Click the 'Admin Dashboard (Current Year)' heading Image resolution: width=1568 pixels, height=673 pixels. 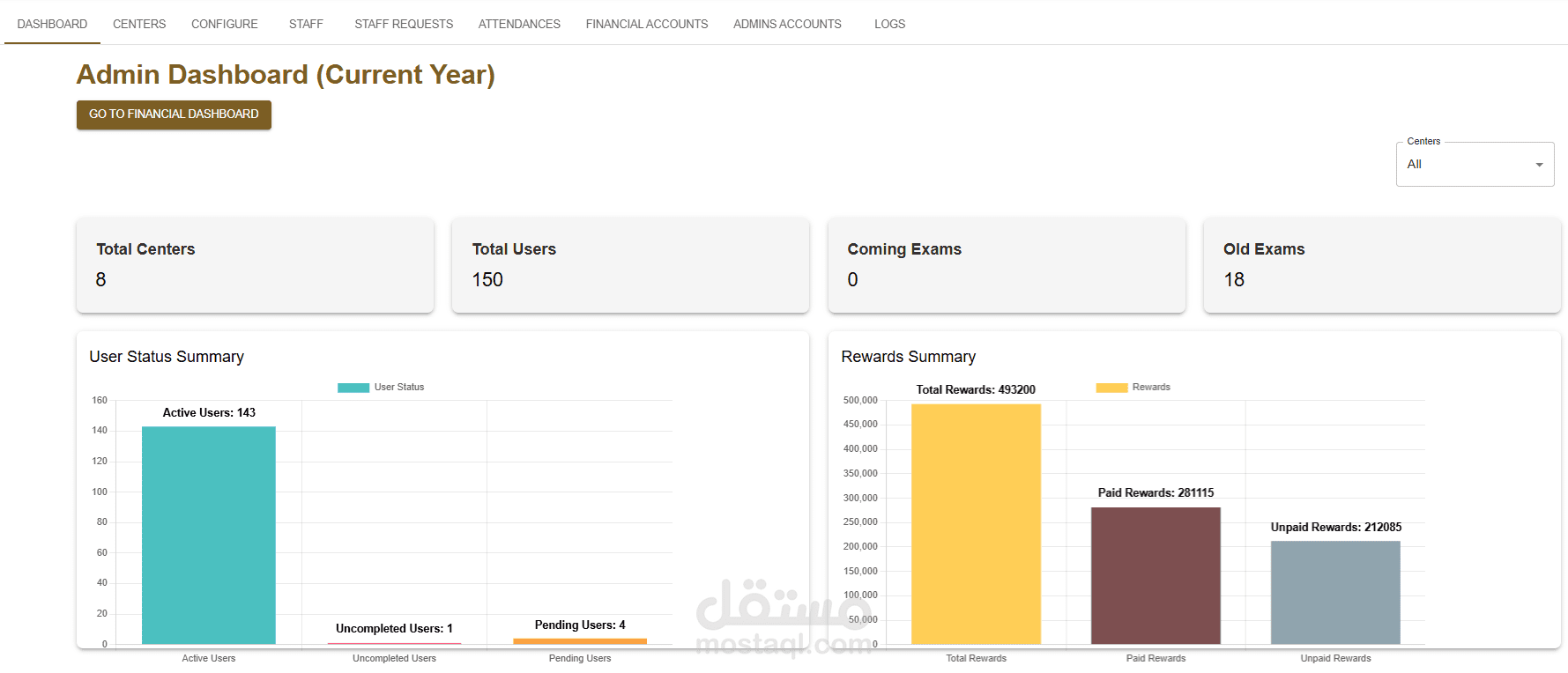pos(286,75)
